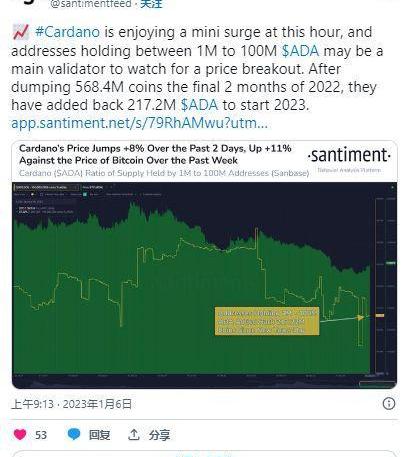Click the chart title about Cardano's price jump

click(155, 154)
